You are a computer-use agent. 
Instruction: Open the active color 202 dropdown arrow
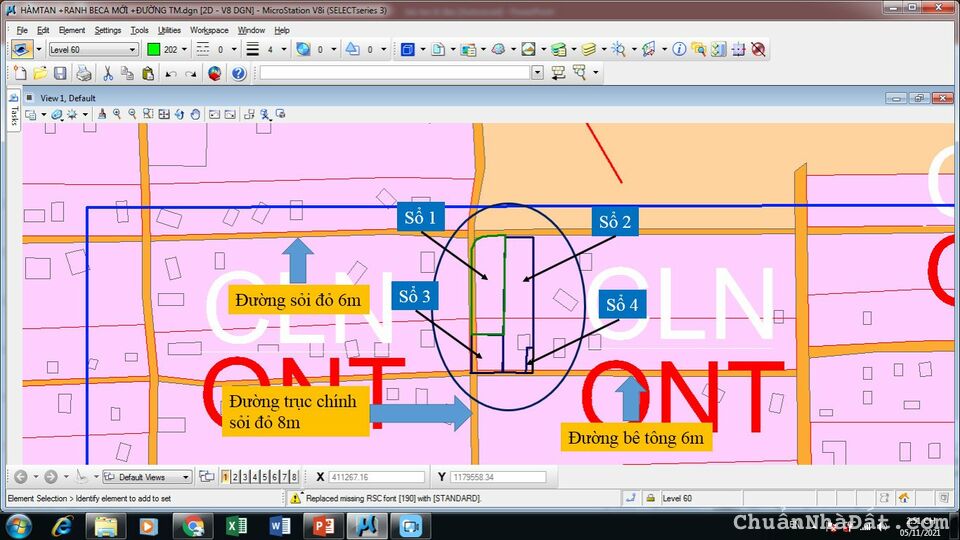pos(184,49)
